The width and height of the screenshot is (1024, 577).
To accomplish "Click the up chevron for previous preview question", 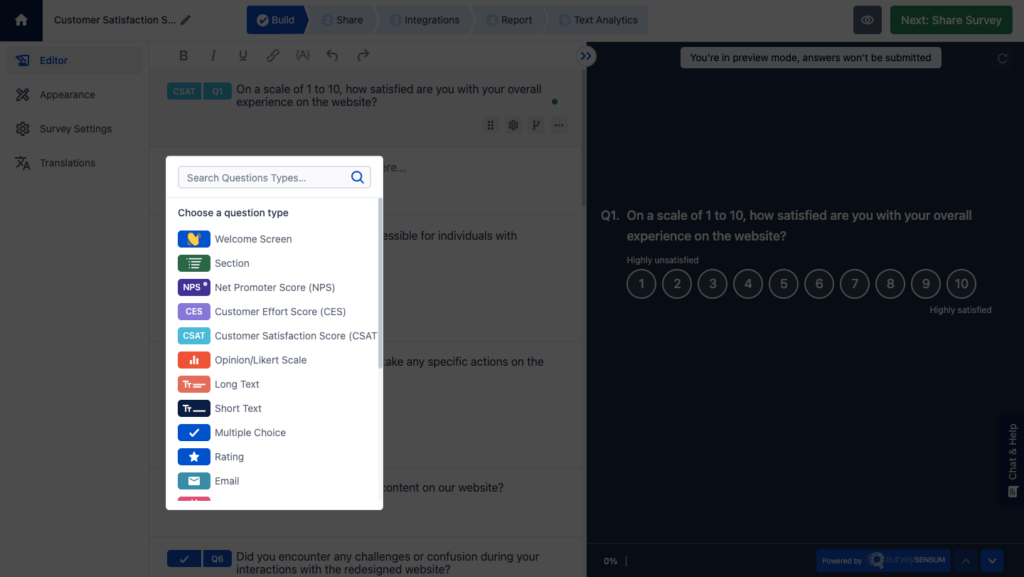I will (965, 560).
